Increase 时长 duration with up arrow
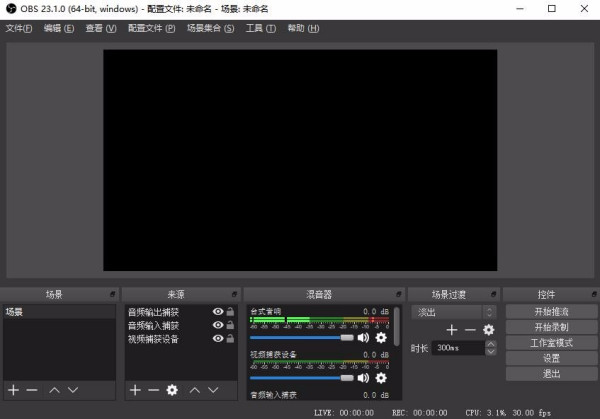The width and height of the screenshot is (600, 419). point(491,344)
